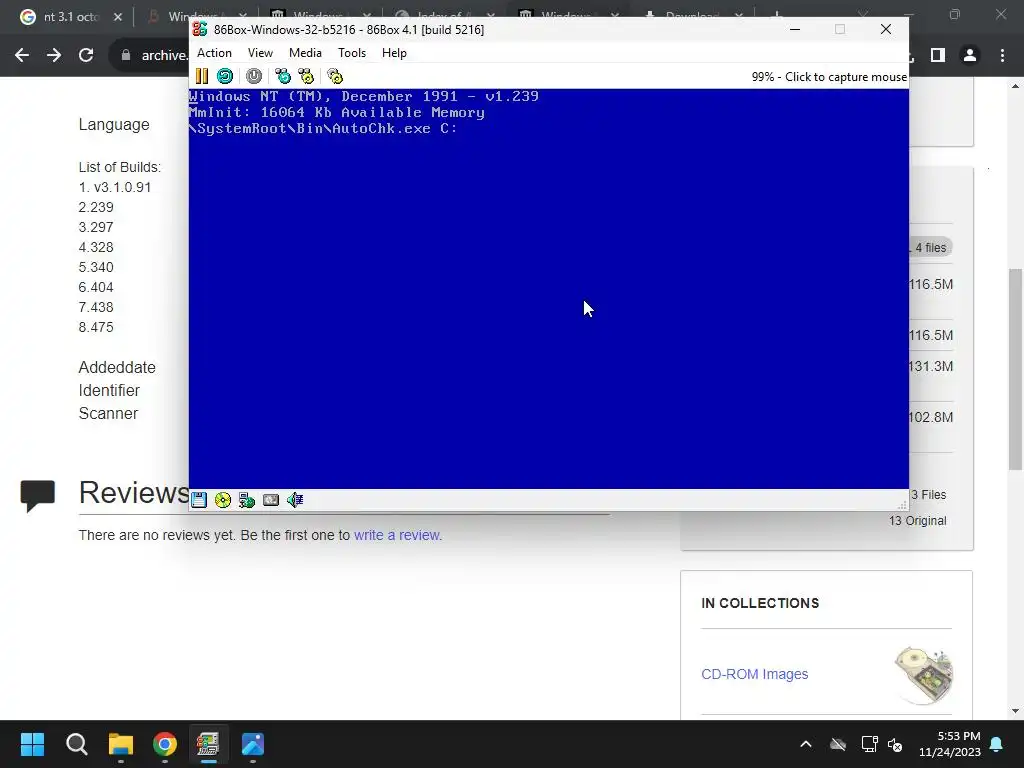Open File Explorer from the taskbar

[x=121, y=744]
